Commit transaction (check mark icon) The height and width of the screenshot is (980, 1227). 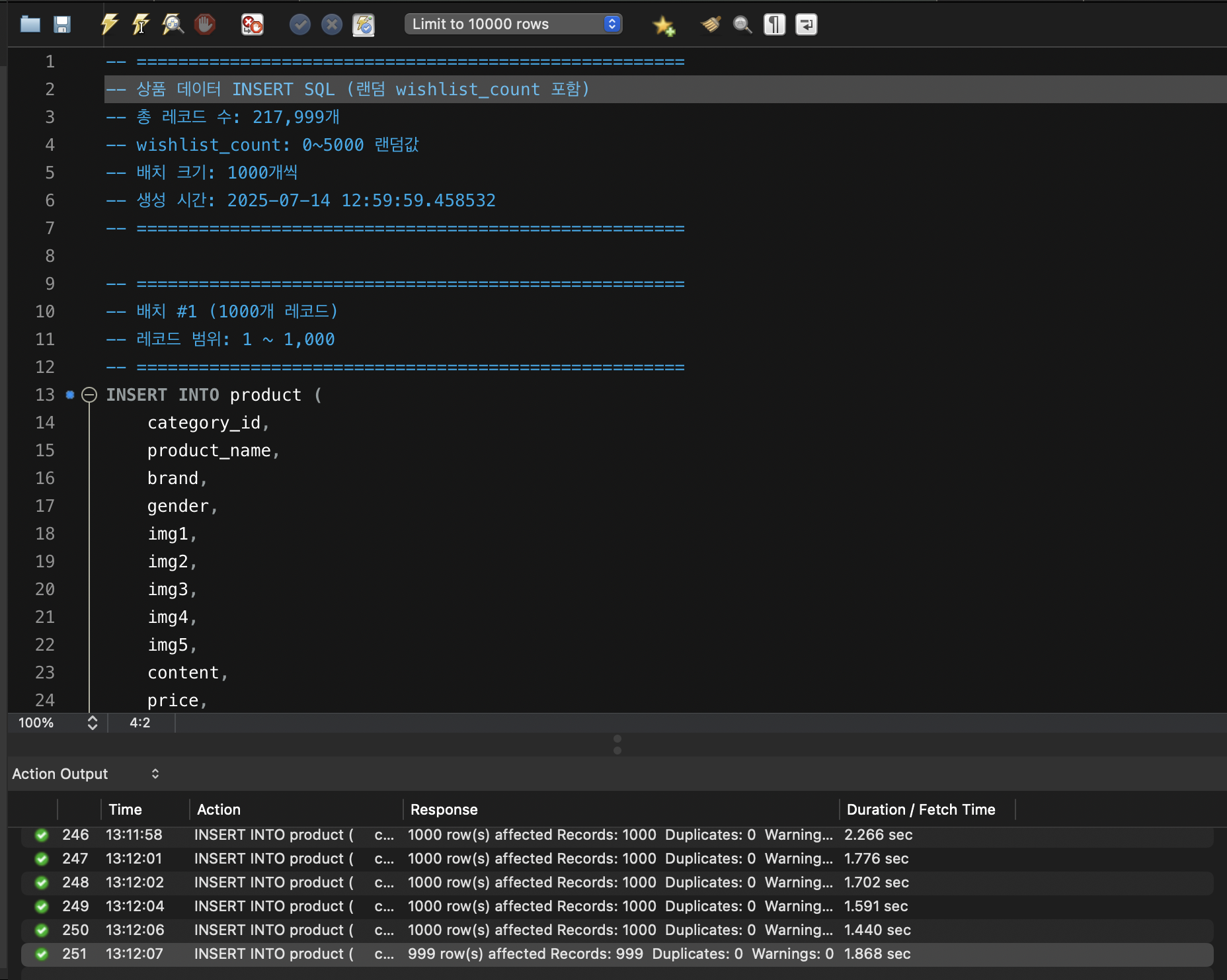tap(300, 25)
